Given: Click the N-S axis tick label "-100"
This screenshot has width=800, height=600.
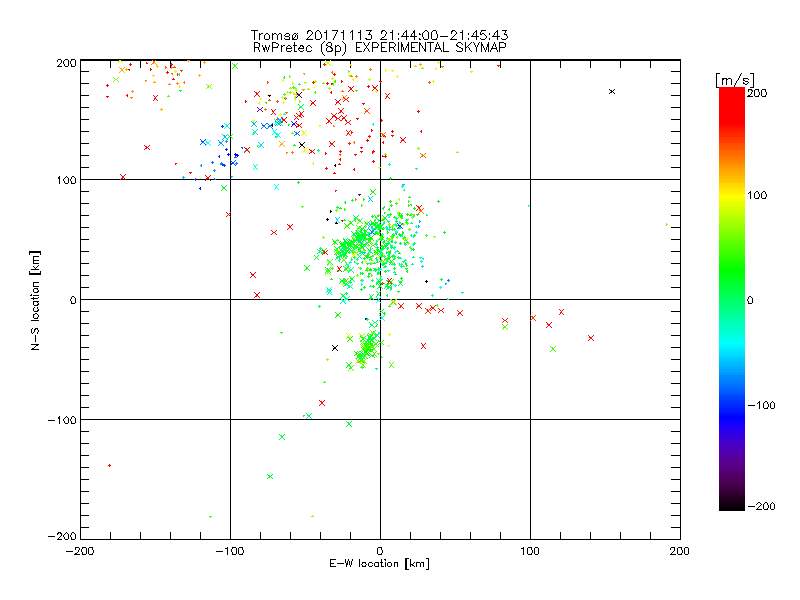Looking at the screenshot, I should [62, 420].
